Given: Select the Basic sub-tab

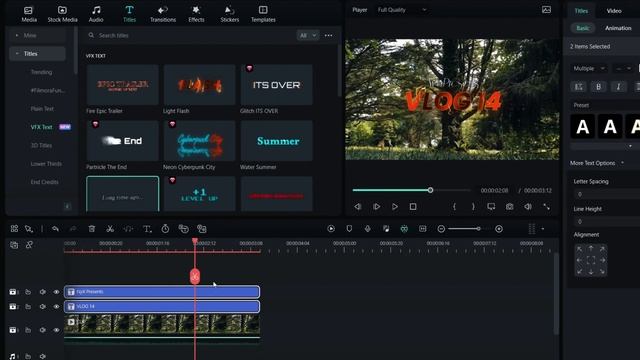Looking at the screenshot, I should tap(582, 28).
